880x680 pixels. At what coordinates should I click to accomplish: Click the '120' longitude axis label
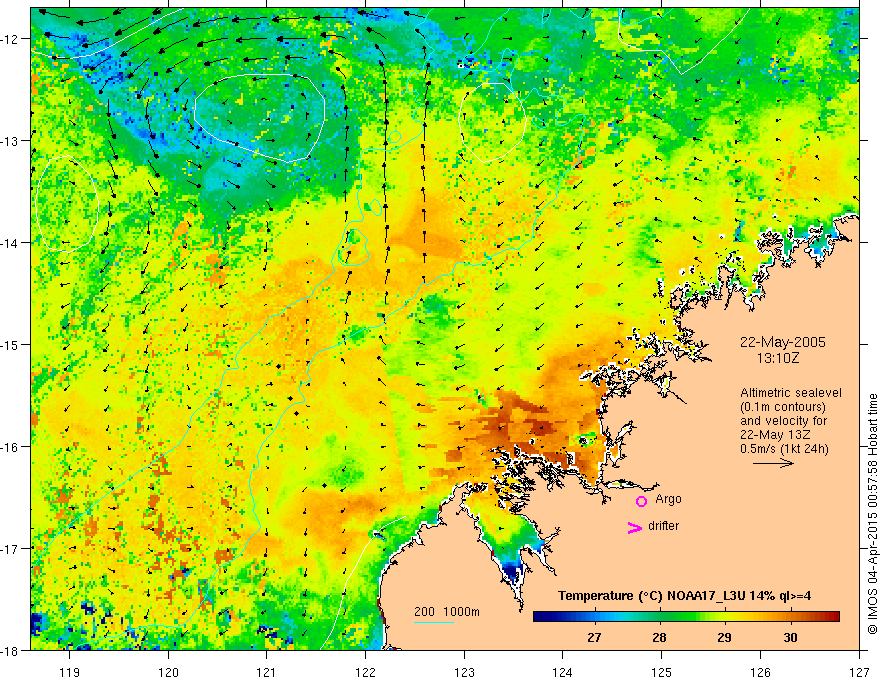point(168,672)
